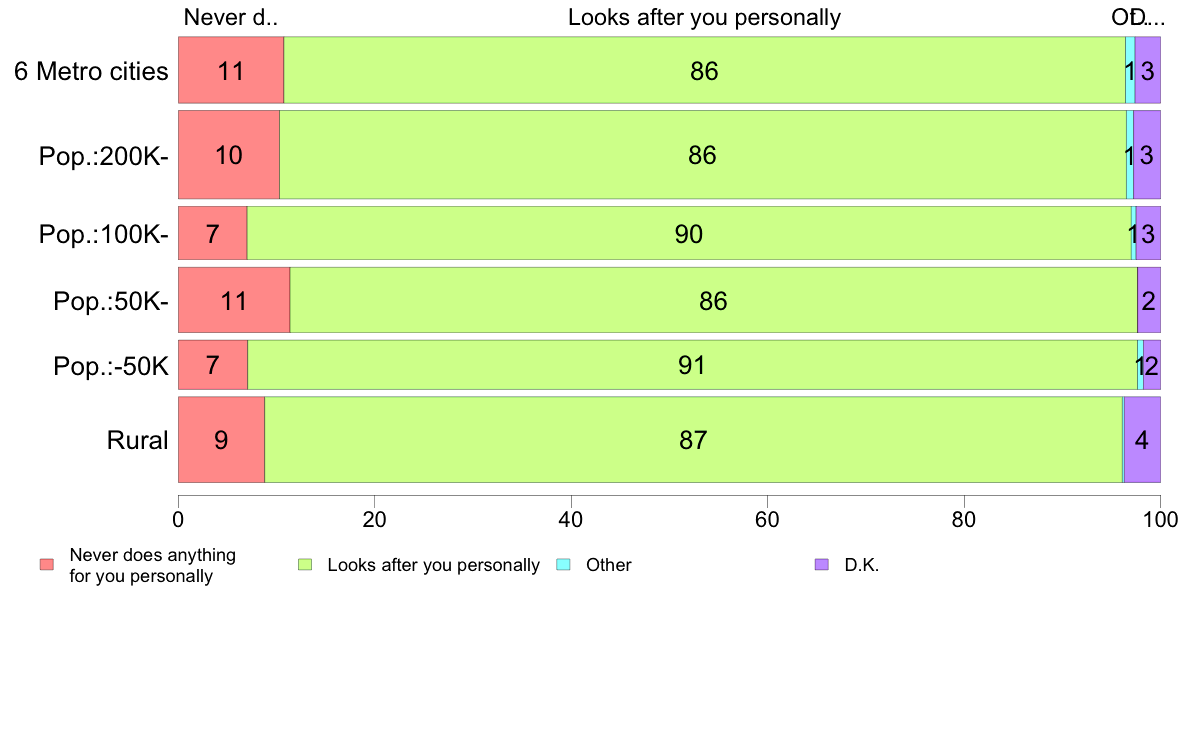Click the red 11 segment in 6 Metro cities

click(x=231, y=70)
